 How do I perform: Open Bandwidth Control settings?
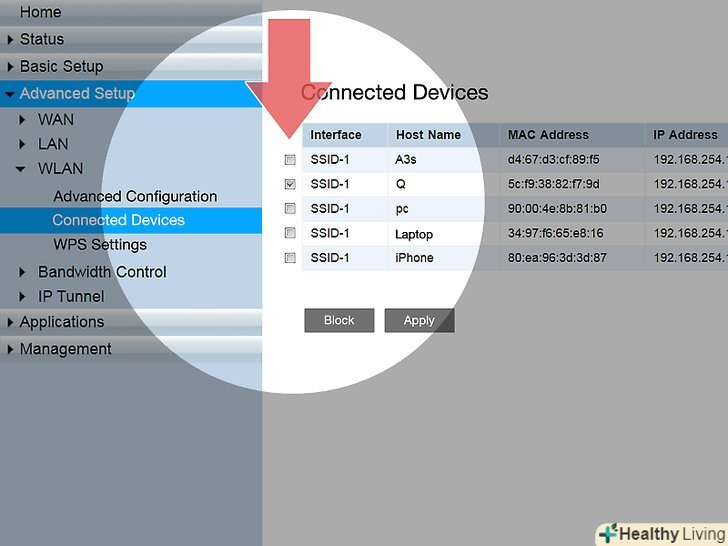click(102, 272)
